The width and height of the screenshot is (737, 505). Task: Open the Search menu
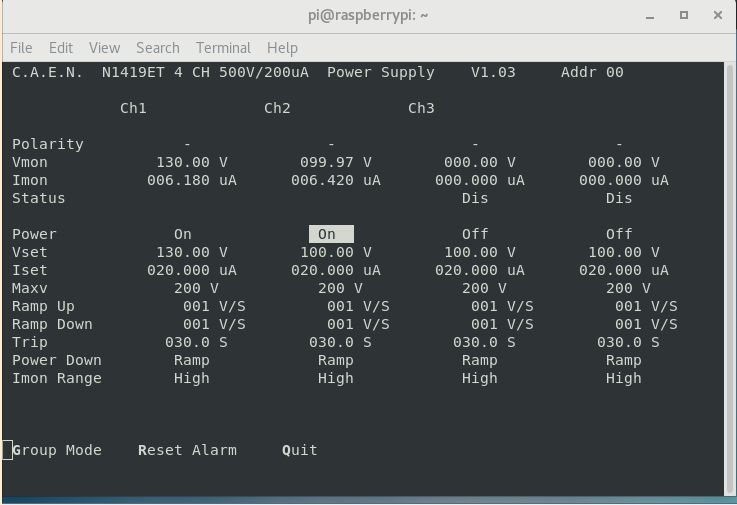point(158,47)
